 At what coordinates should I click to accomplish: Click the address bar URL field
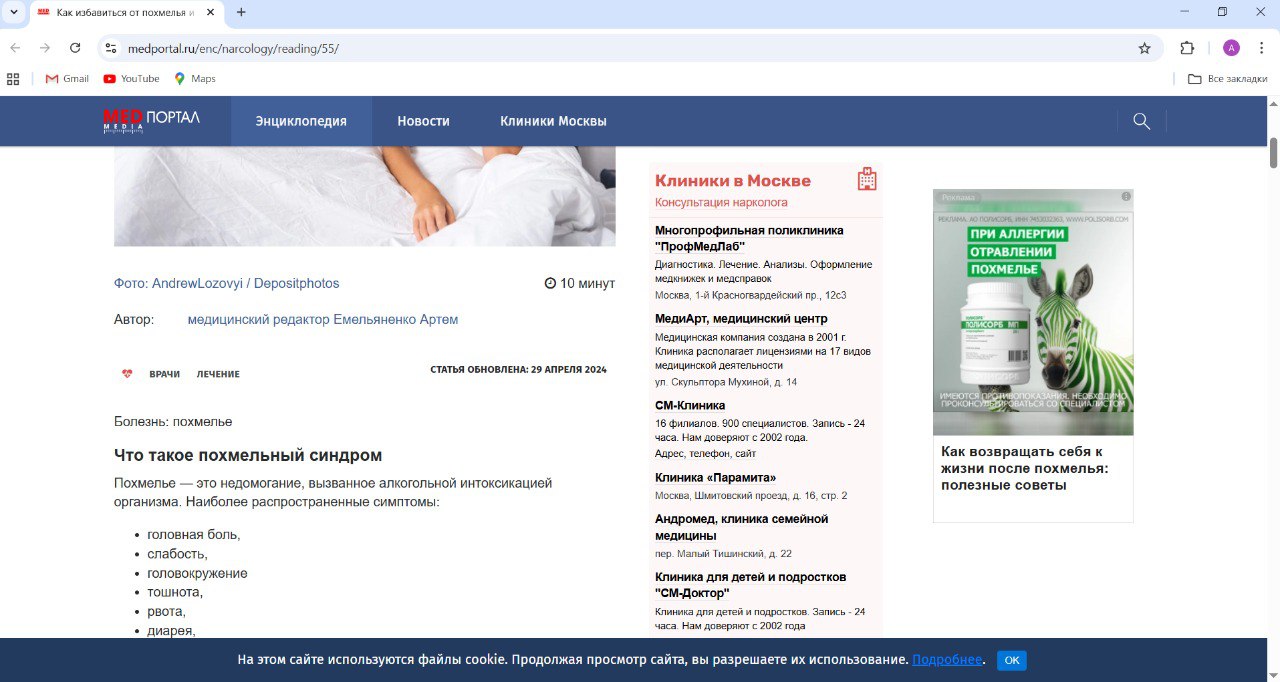point(600,48)
